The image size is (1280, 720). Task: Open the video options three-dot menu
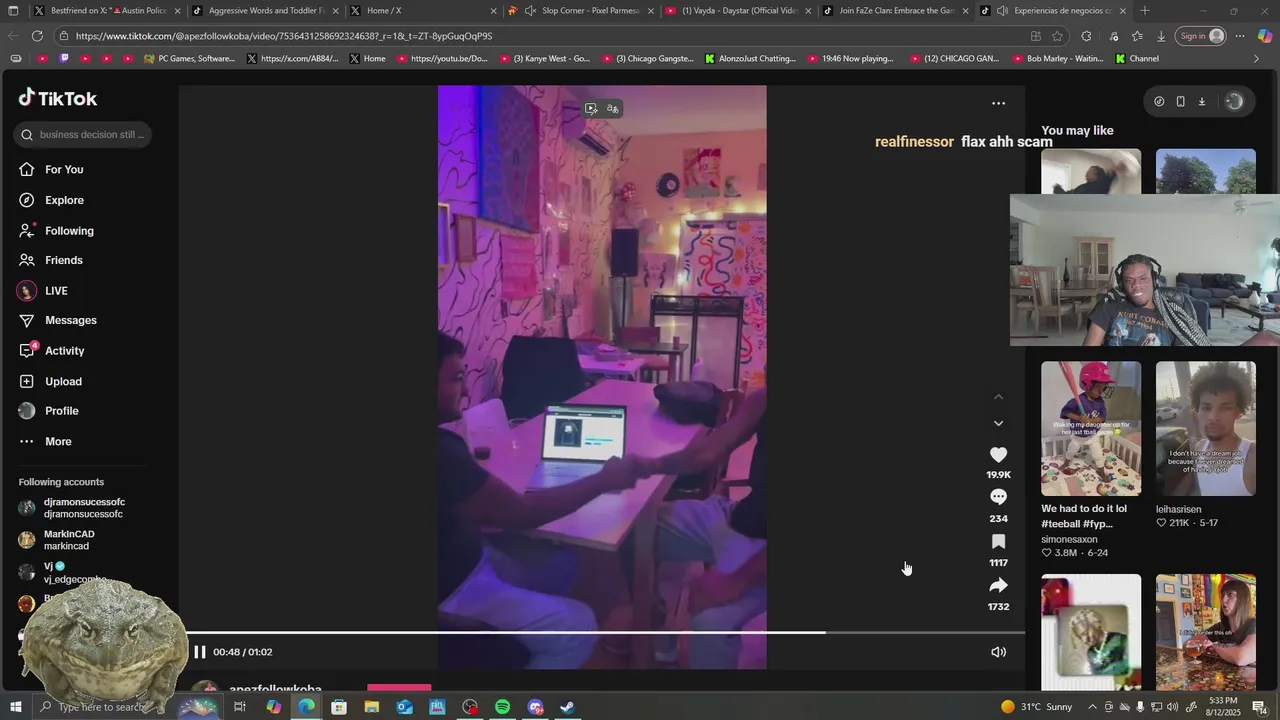[998, 103]
